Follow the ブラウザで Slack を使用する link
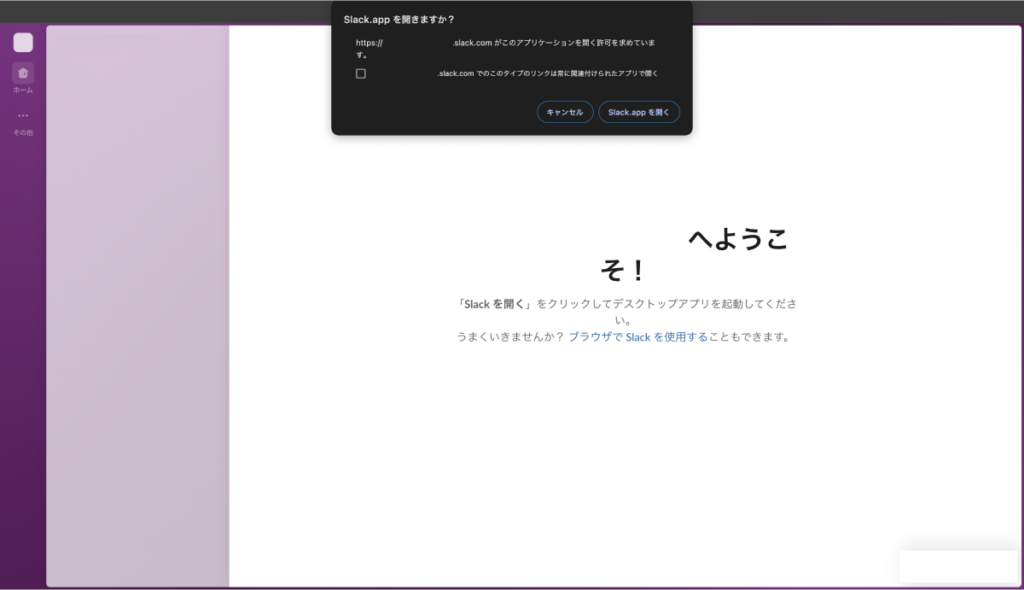Image resolution: width=1024 pixels, height=590 pixels. click(638, 337)
